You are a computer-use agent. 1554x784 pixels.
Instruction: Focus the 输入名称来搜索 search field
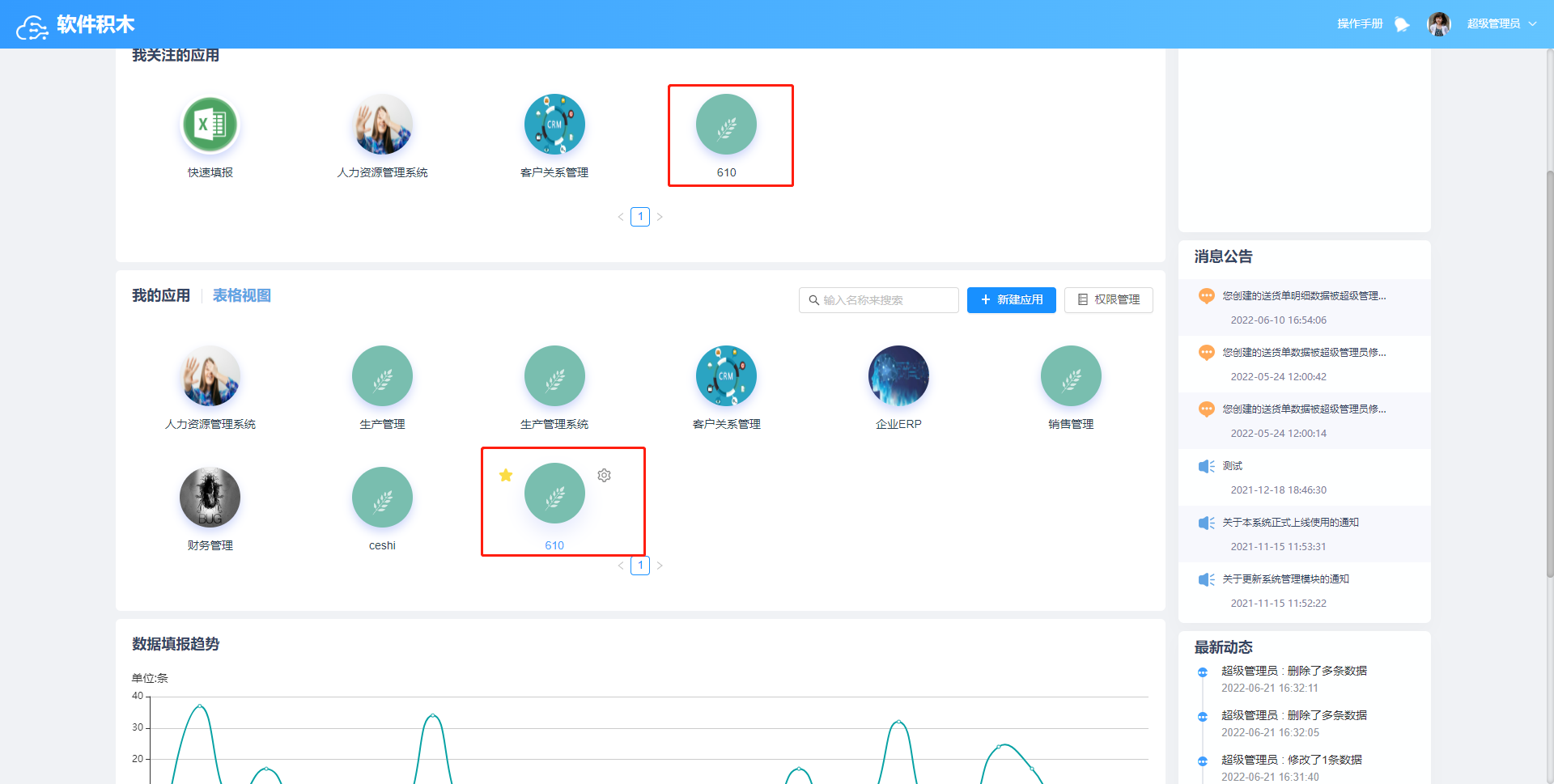pos(878,300)
